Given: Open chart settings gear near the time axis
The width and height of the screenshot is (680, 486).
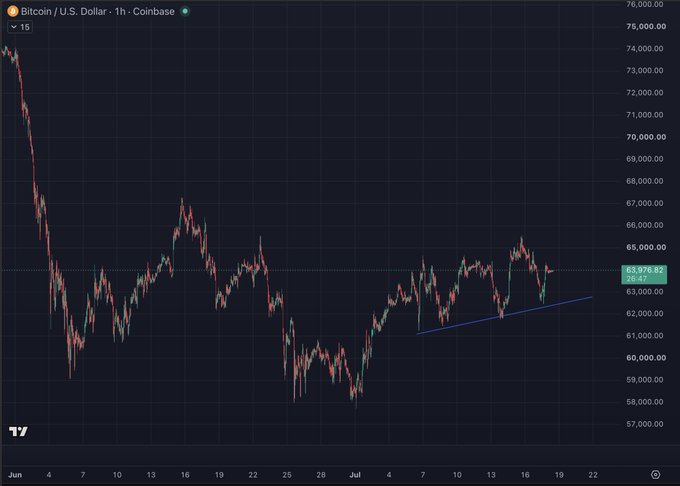Looking at the screenshot, I should (655, 475).
